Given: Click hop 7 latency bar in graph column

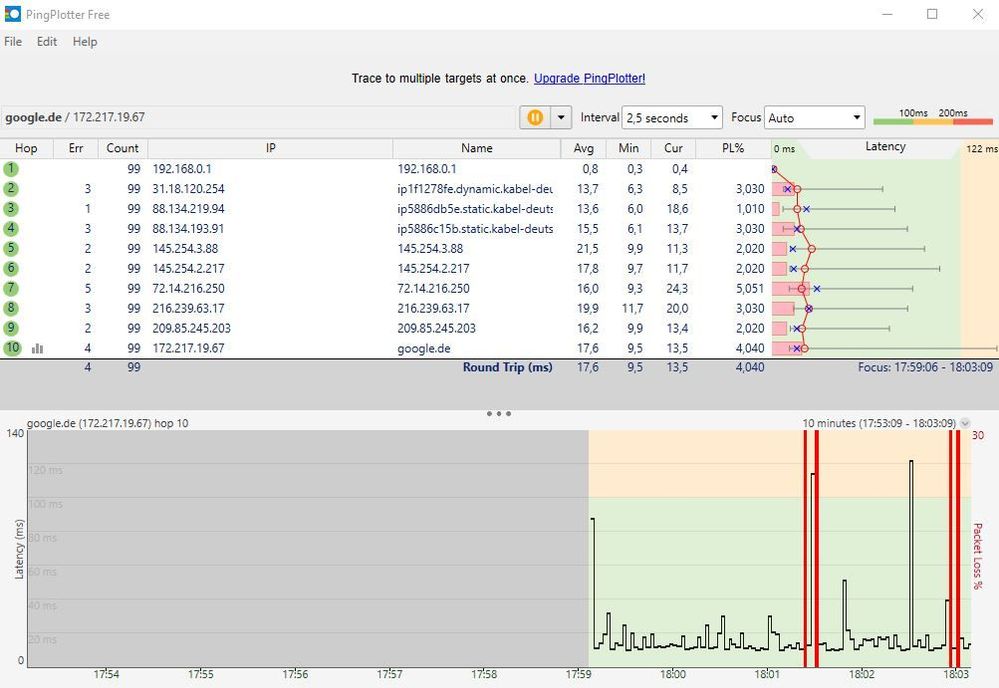Looking at the screenshot, I should tap(791, 289).
